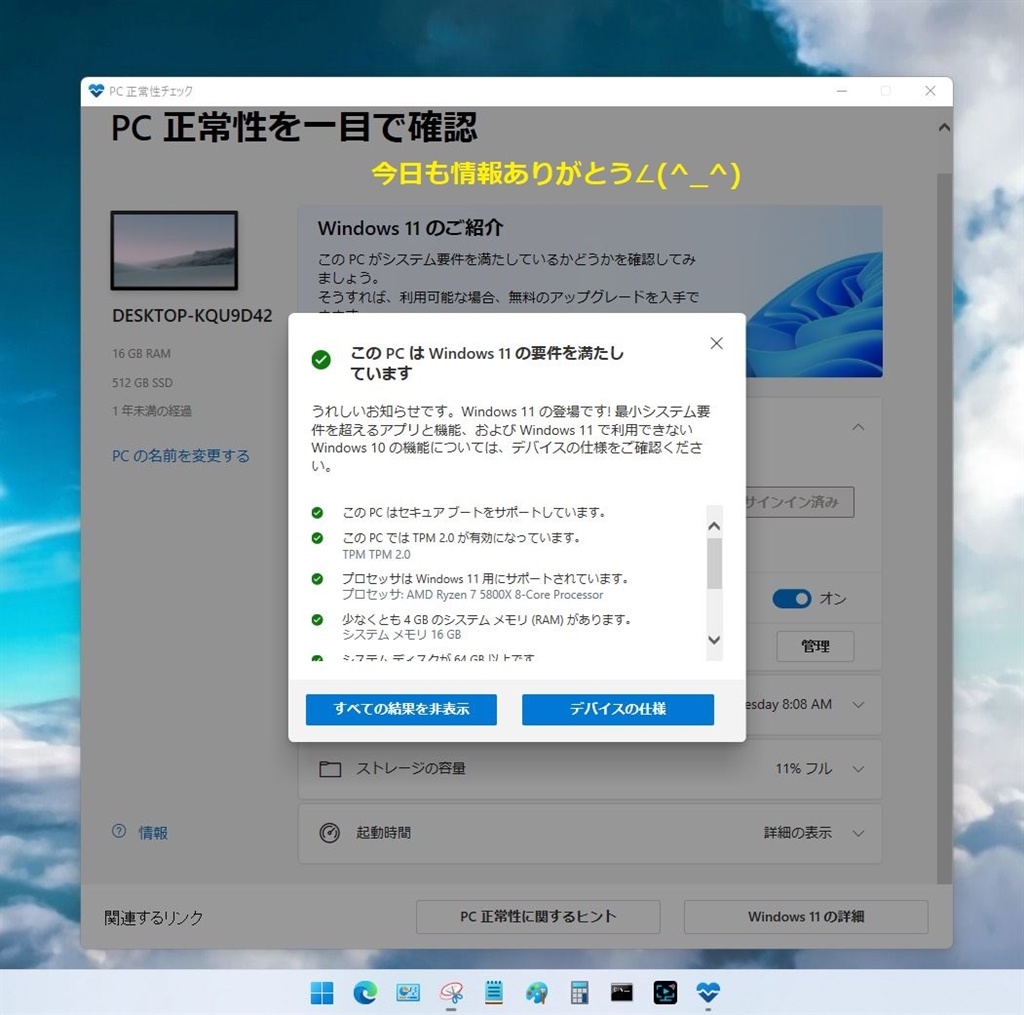
Task: Click 'TPM TPM 2.0' detail text
Action: tap(376, 555)
